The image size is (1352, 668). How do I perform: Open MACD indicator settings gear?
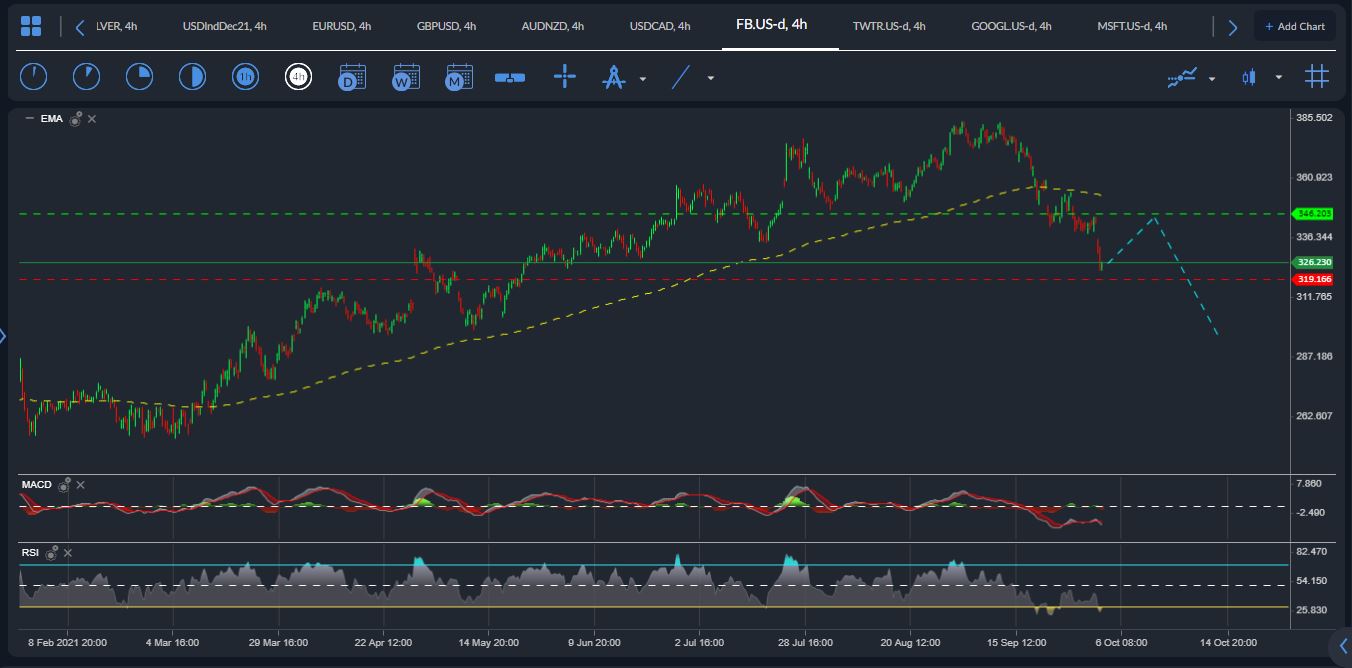click(64, 485)
